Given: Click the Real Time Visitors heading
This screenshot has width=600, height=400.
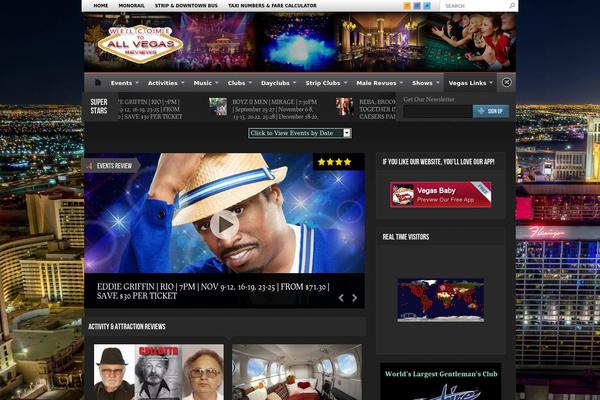Looking at the screenshot, I should [x=406, y=237].
